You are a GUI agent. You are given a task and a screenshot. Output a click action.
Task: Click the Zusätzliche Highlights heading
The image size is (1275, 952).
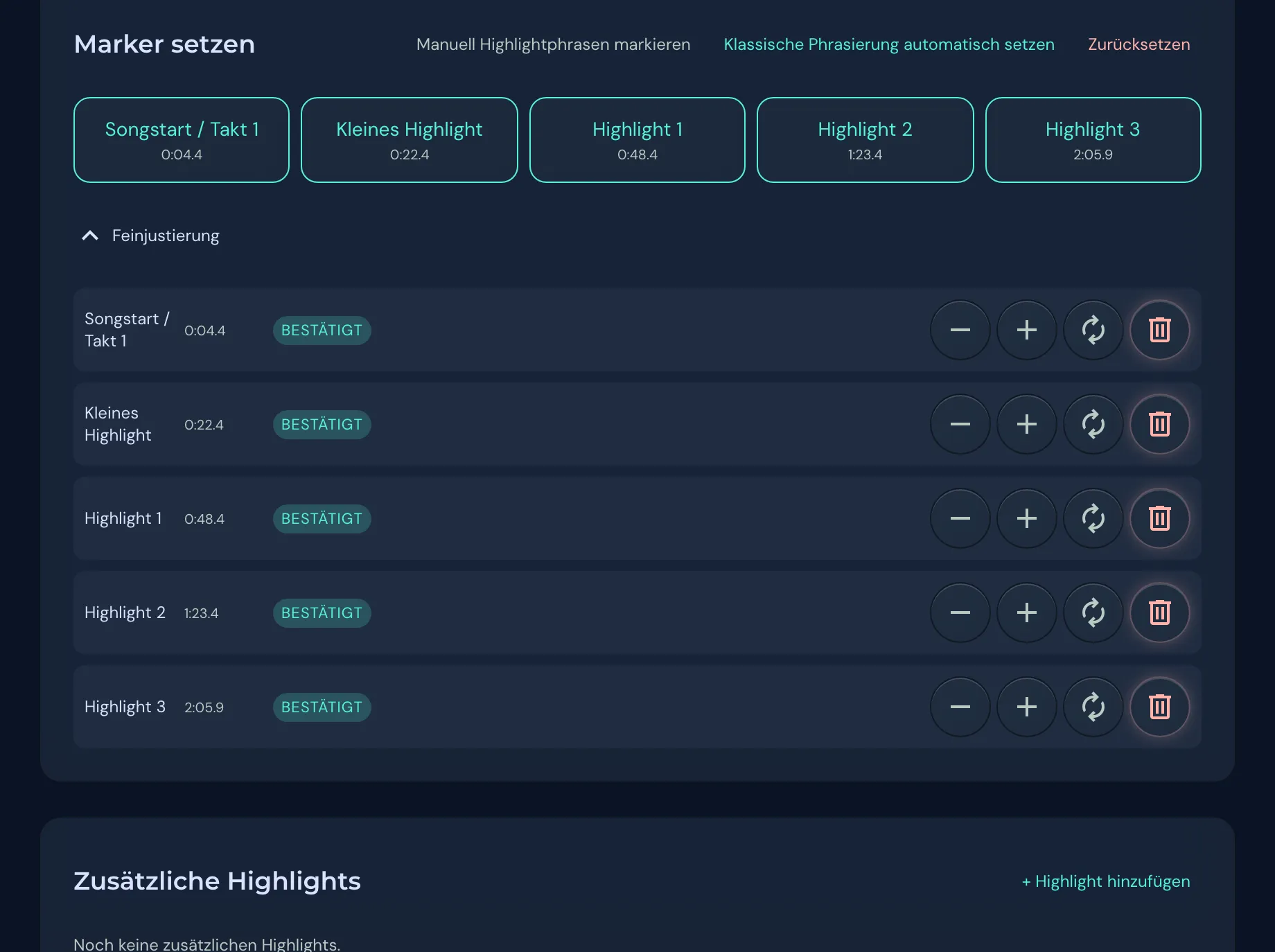[x=217, y=881]
